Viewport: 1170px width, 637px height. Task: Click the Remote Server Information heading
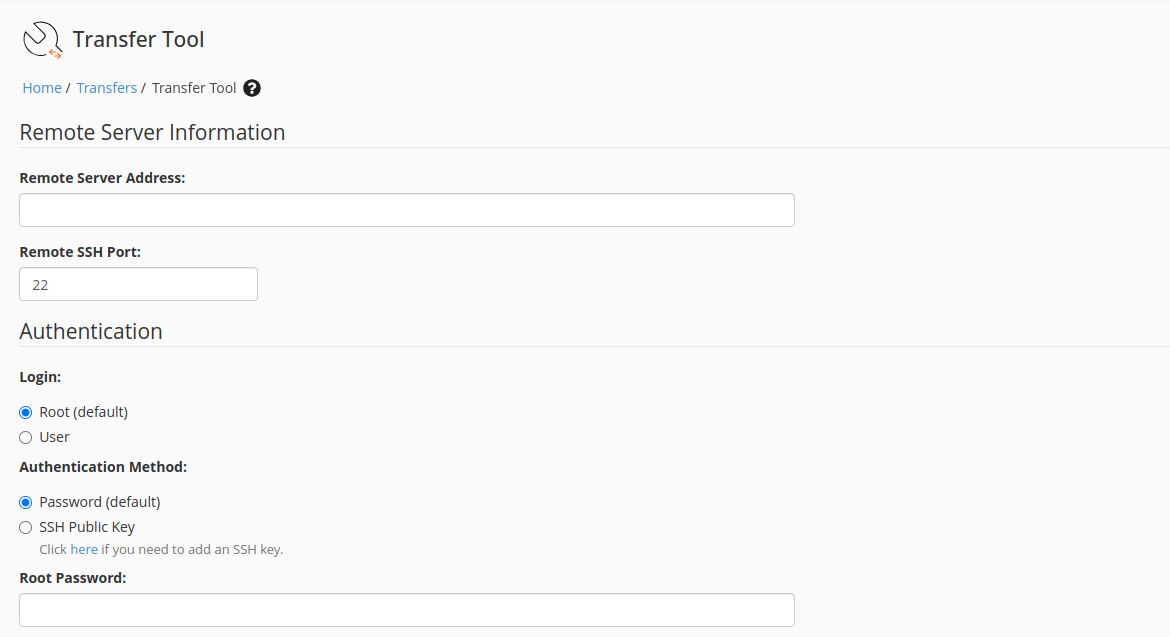pos(152,132)
